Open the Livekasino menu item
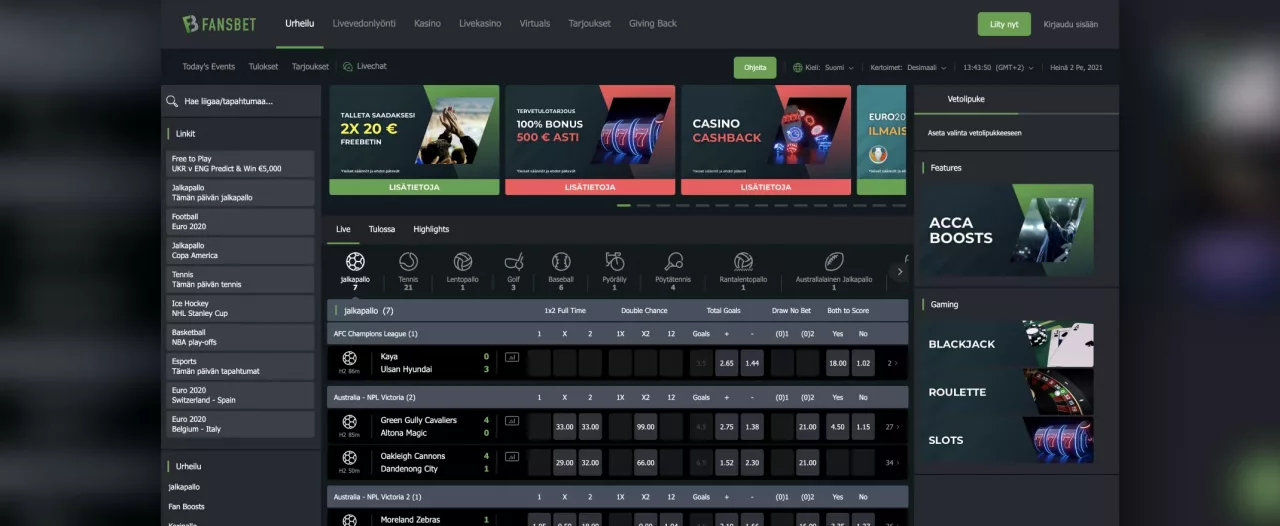Screen dimensions: 1280x526 pyautogui.click(x=480, y=24)
